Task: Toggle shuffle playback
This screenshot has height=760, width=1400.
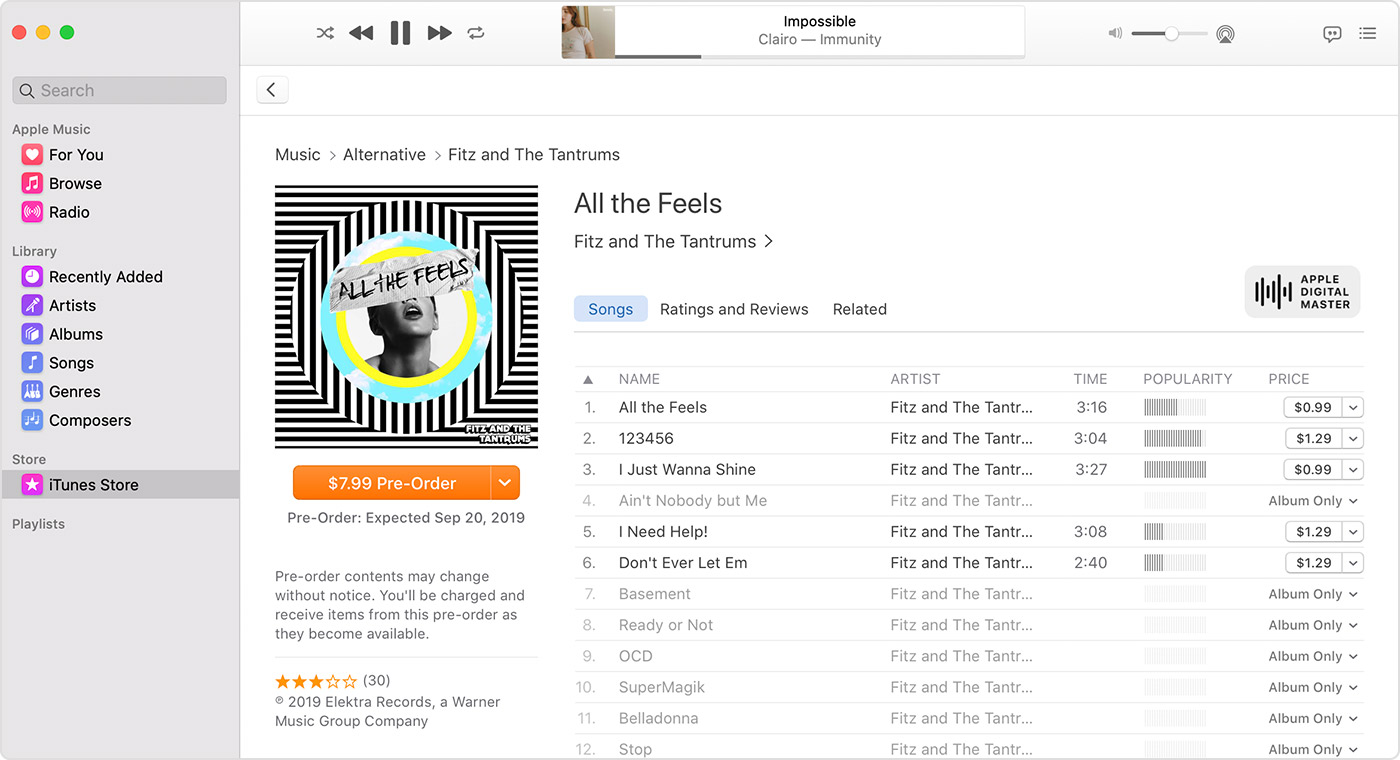Action: [325, 33]
